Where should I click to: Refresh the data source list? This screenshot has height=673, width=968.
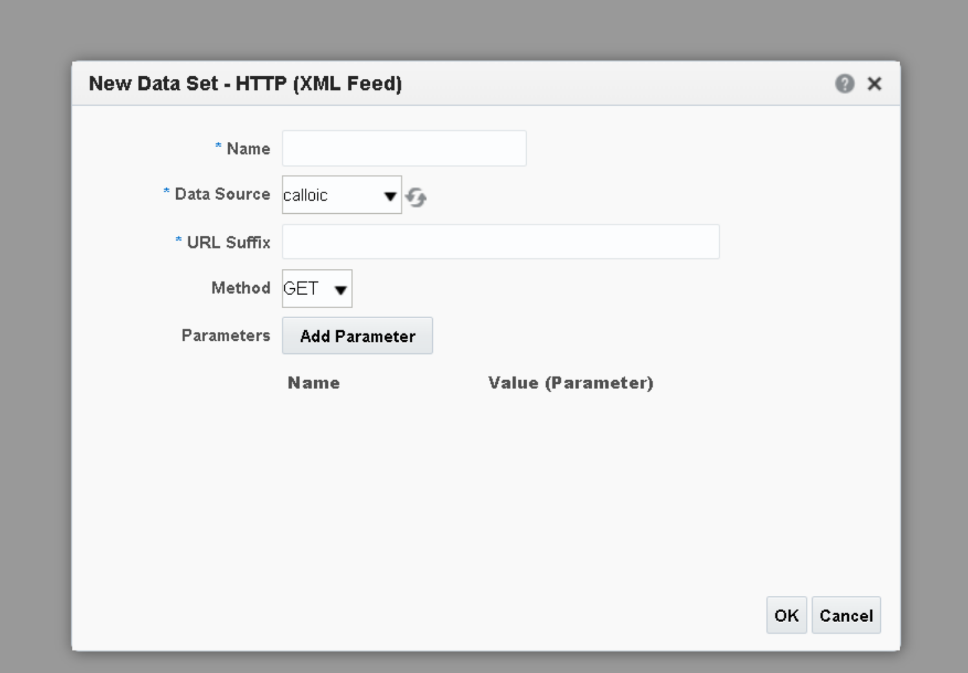(x=416, y=197)
